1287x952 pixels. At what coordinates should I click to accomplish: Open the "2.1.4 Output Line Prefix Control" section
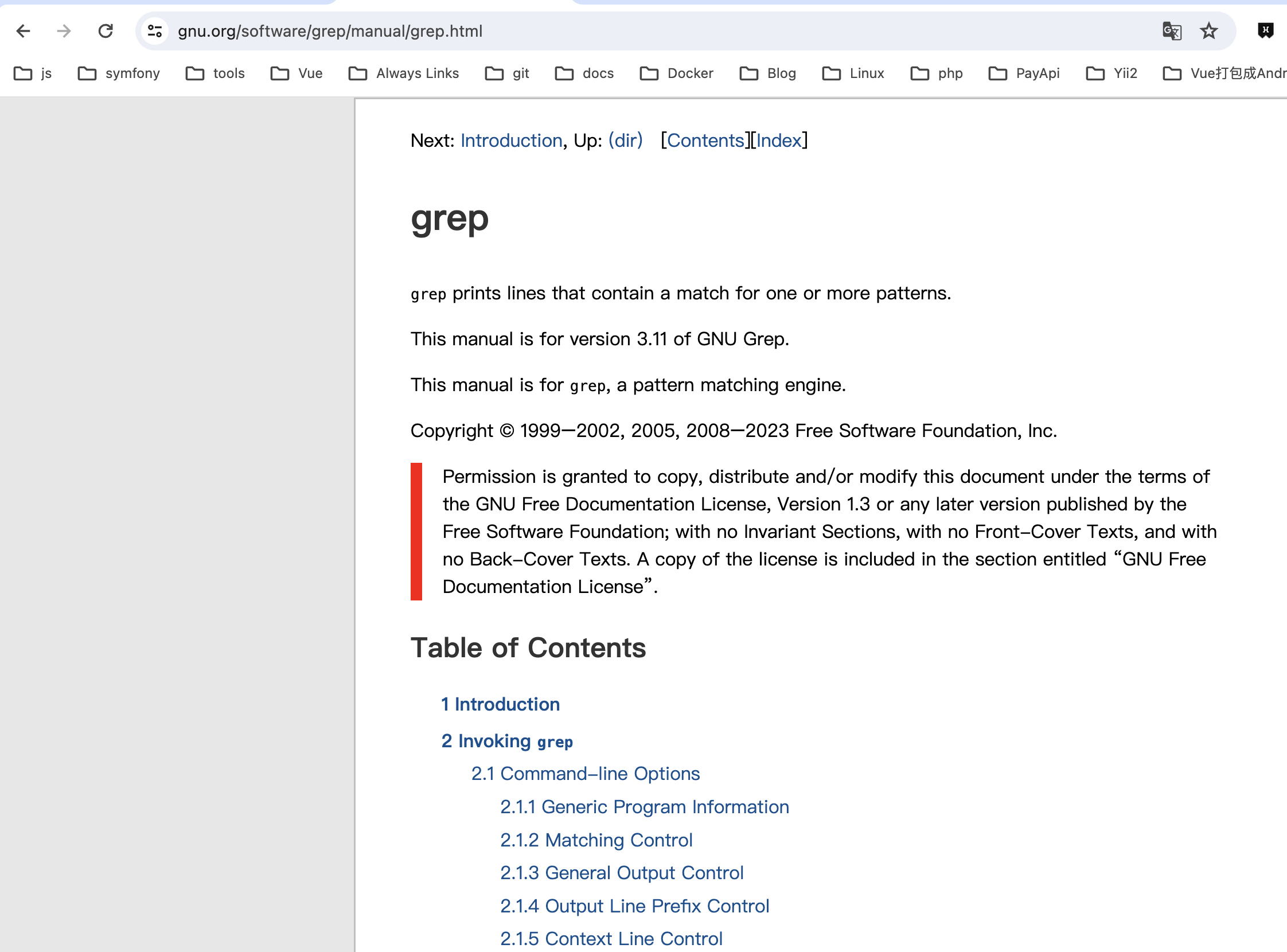634,906
